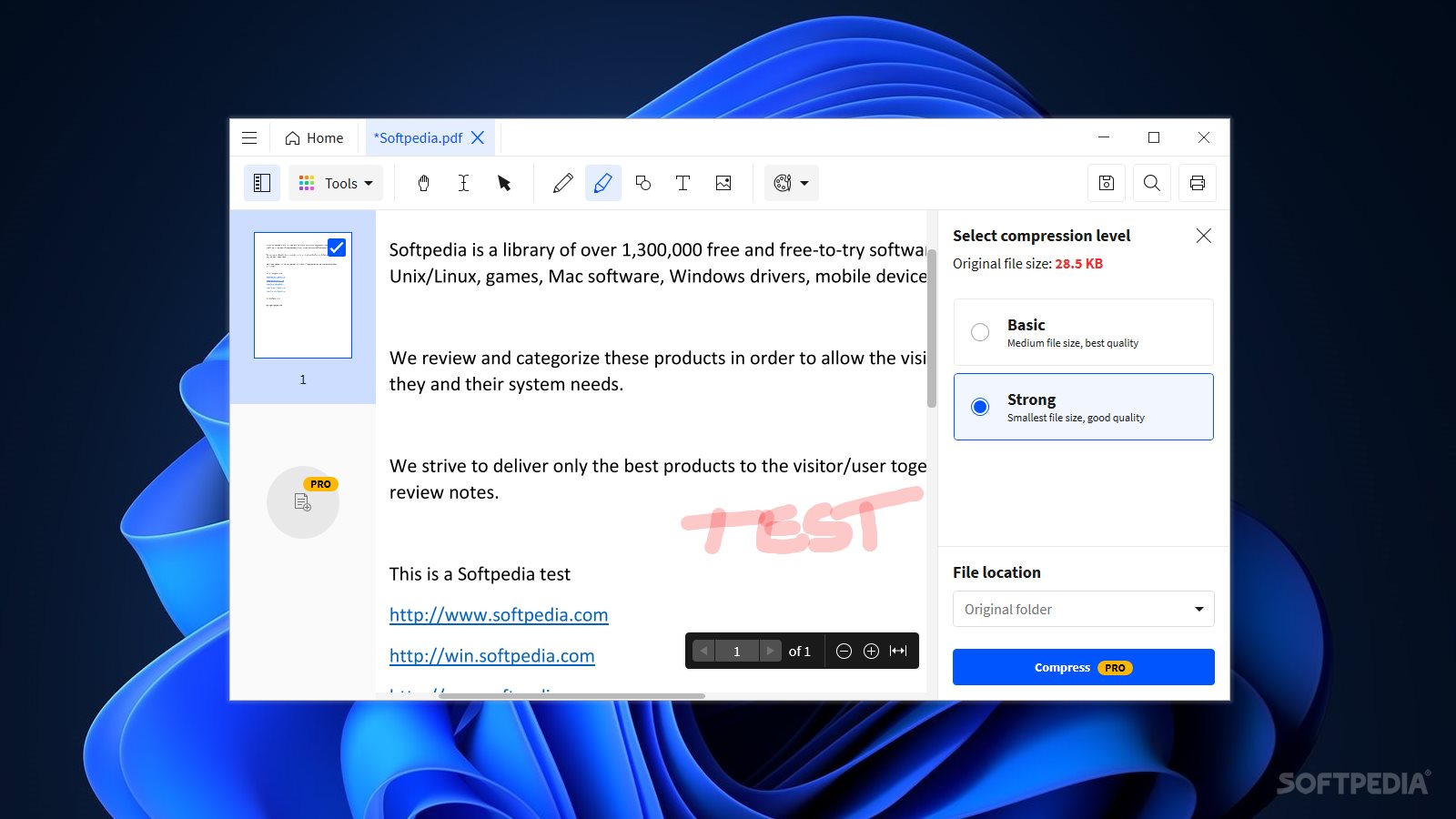
Task: Select the arrow pointer tool
Action: coord(504,183)
